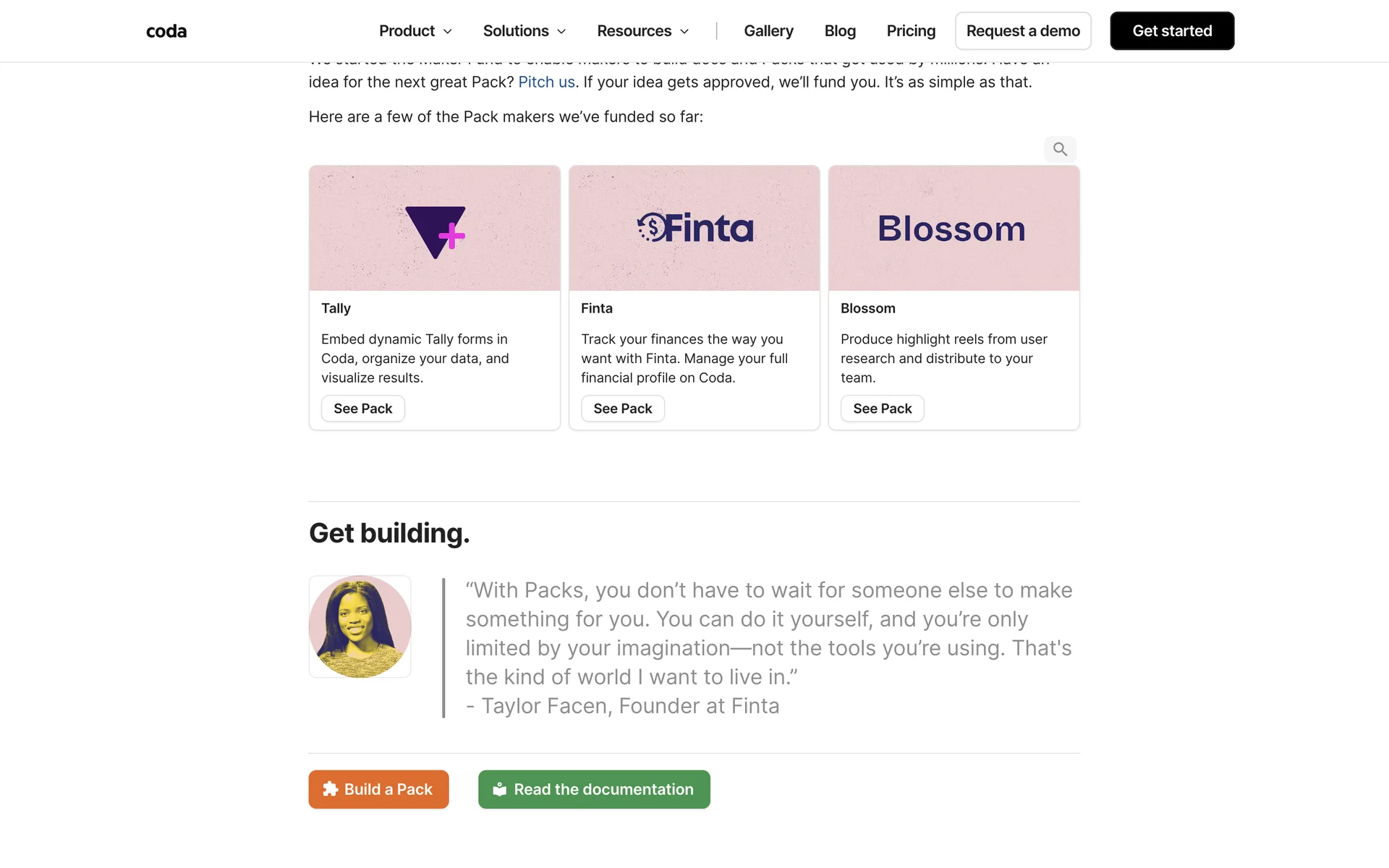Open the Blog page
Image resolution: width=1389 pixels, height=868 pixels.
pos(840,31)
